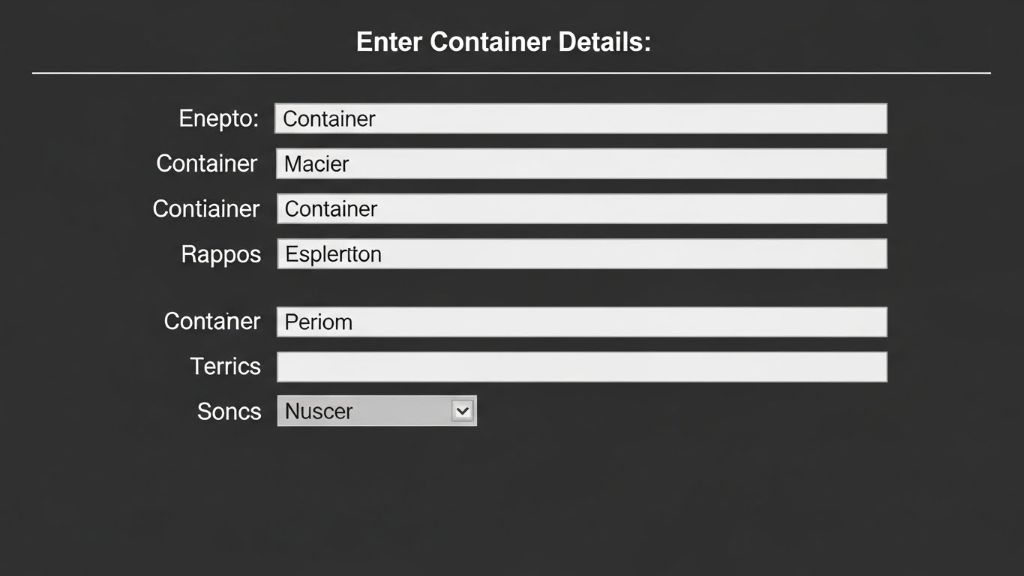1024x576 pixels.
Task: Click the "Container" label beside Macier
Action: pyautogui.click(x=206, y=164)
